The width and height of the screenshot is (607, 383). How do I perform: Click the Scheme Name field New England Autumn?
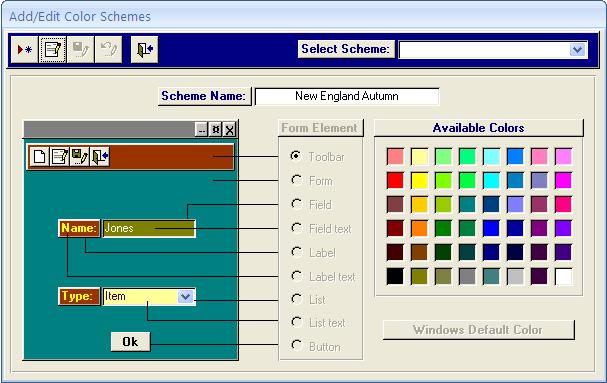click(347, 96)
